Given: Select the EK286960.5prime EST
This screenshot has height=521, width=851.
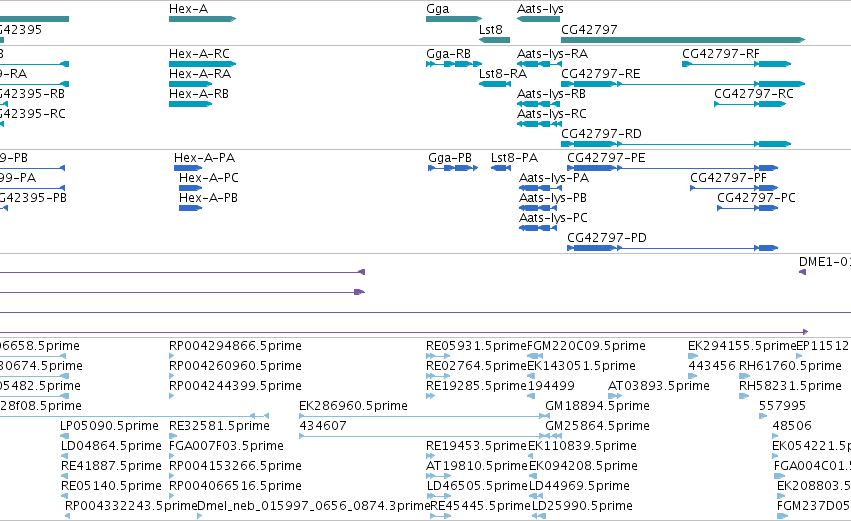Looking at the screenshot, I should click(424, 416).
